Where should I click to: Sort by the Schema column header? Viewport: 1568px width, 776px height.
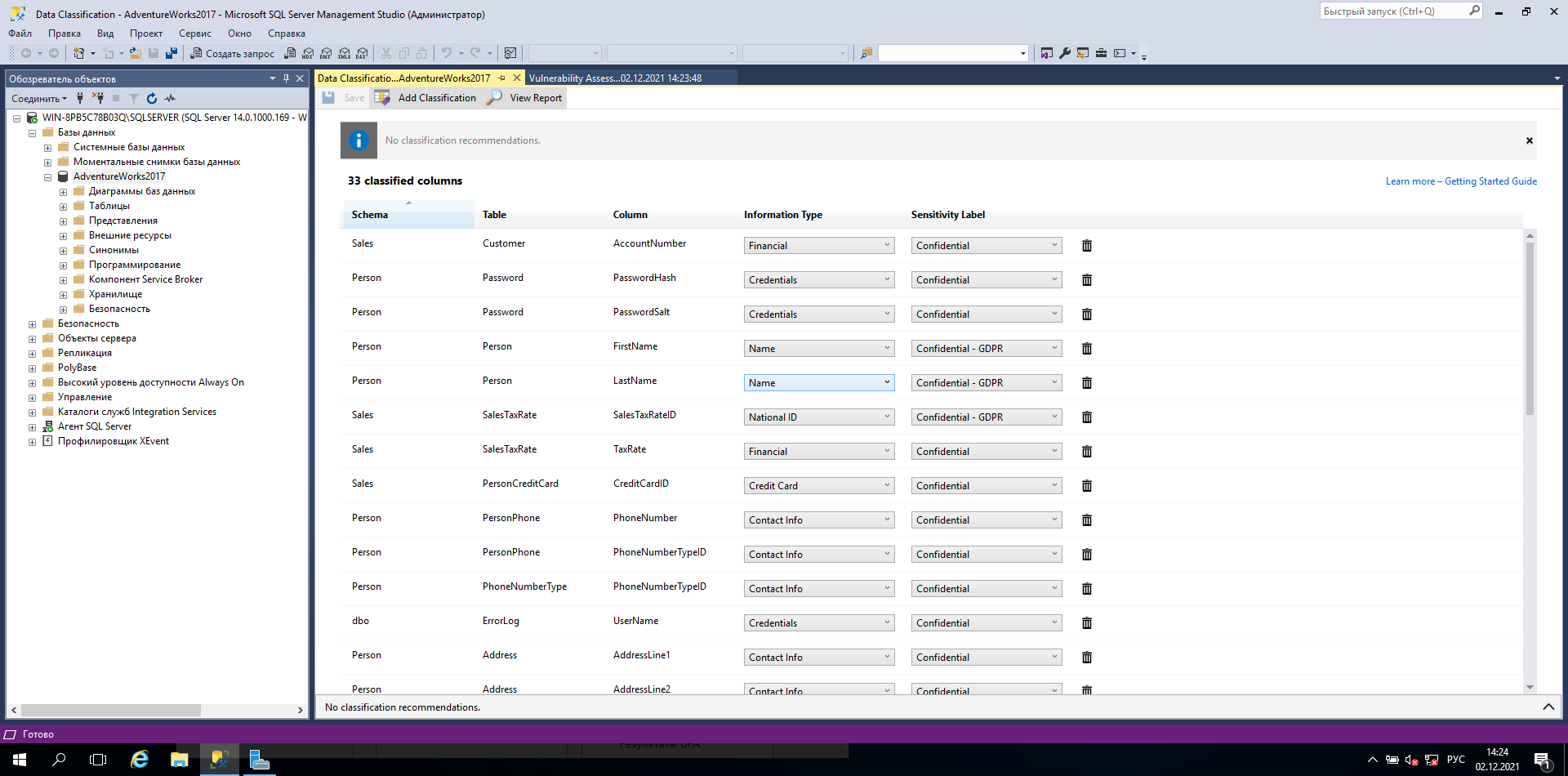click(x=408, y=215)
